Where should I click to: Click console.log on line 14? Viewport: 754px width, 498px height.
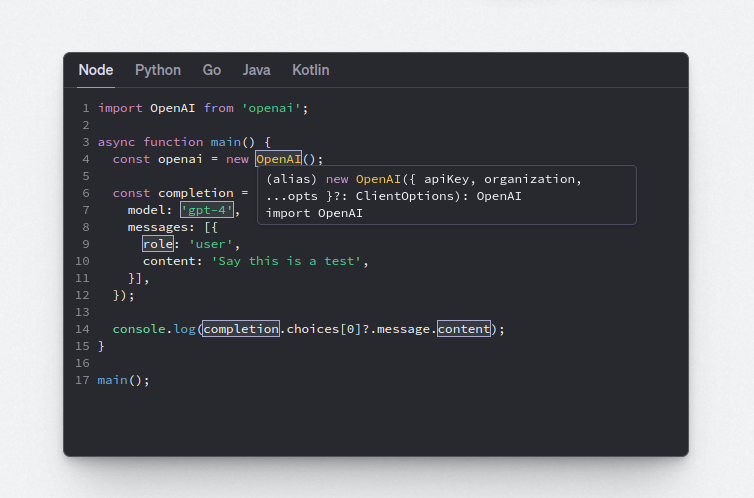[x=154, y=329]
